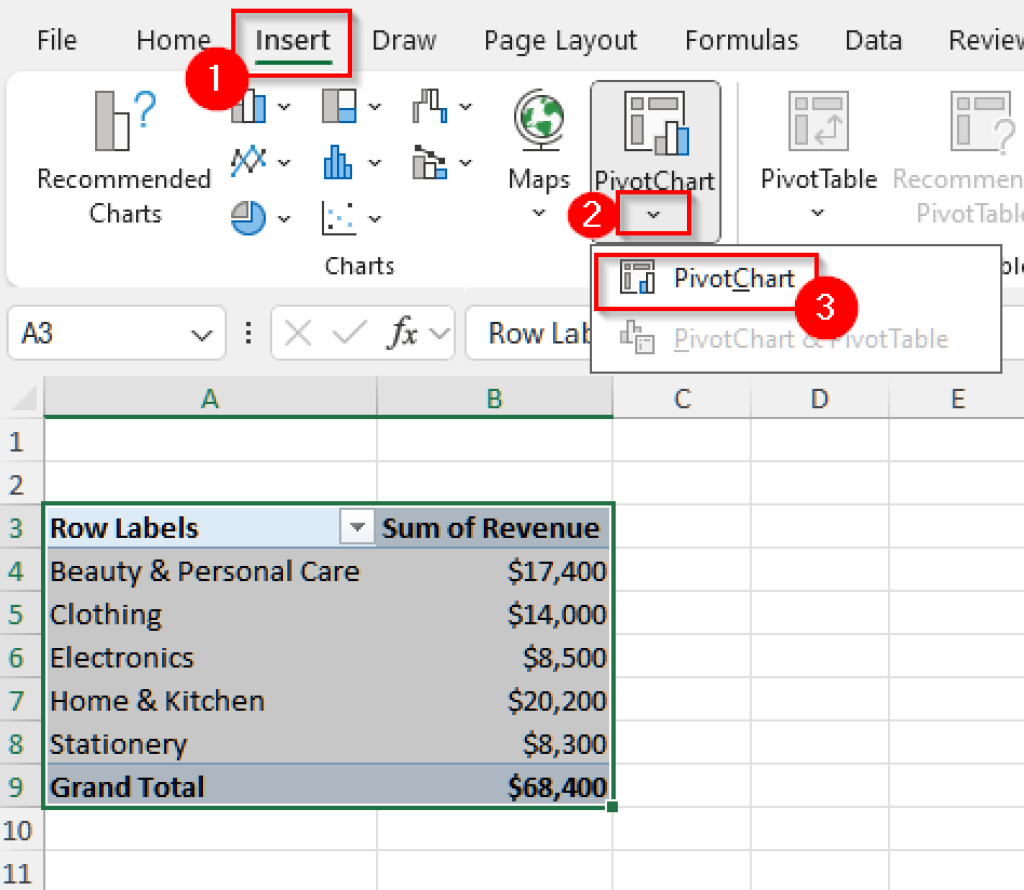Expand the column chart dropdown arrow
The image size is (1024, 890).
pyautogui.click(x=284, y=106)
